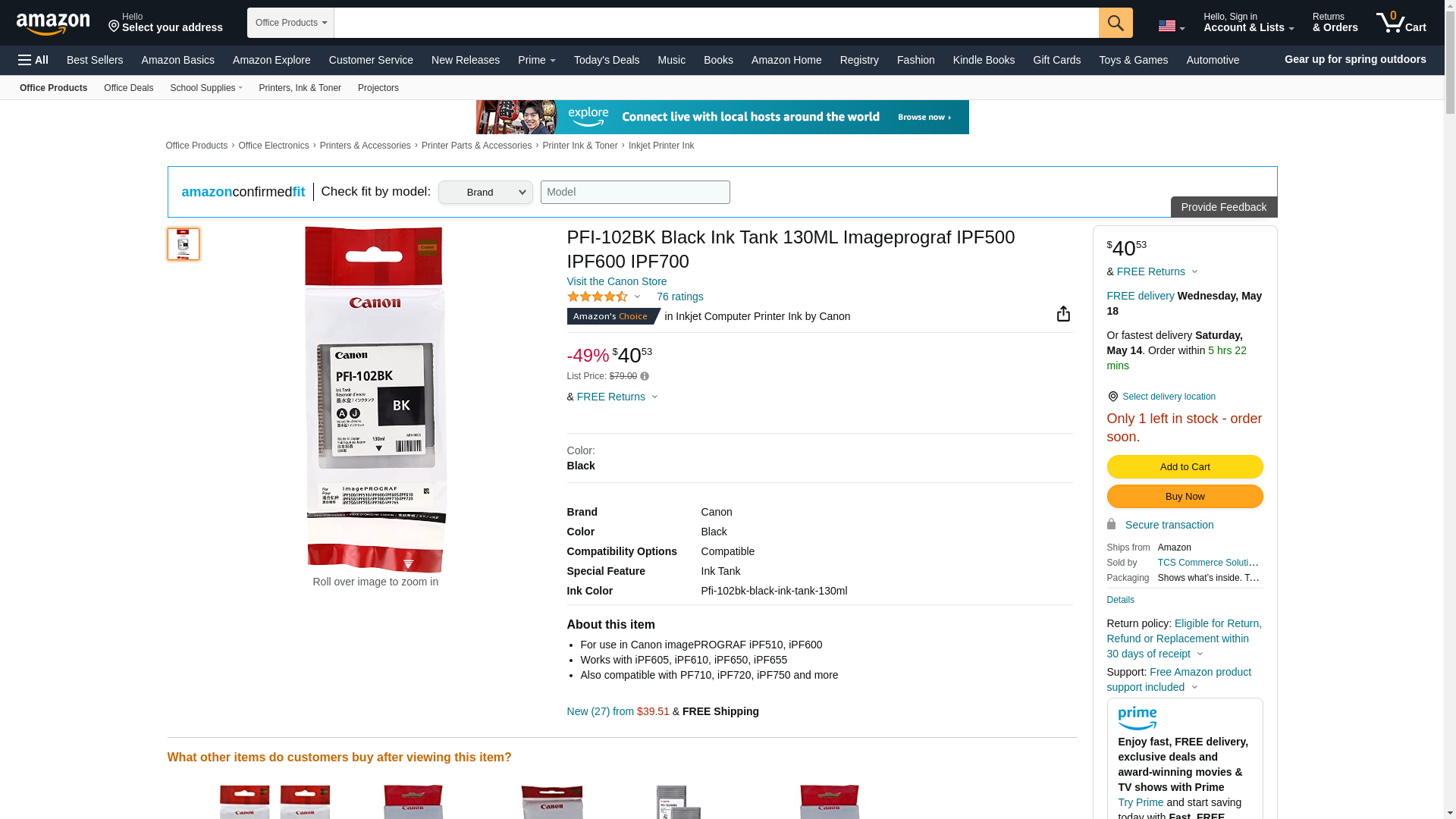The height and width of the screenshot is (819, 1456).
Task: Open the Office Products search category dropdown
Action: click(x=290, y=23)
